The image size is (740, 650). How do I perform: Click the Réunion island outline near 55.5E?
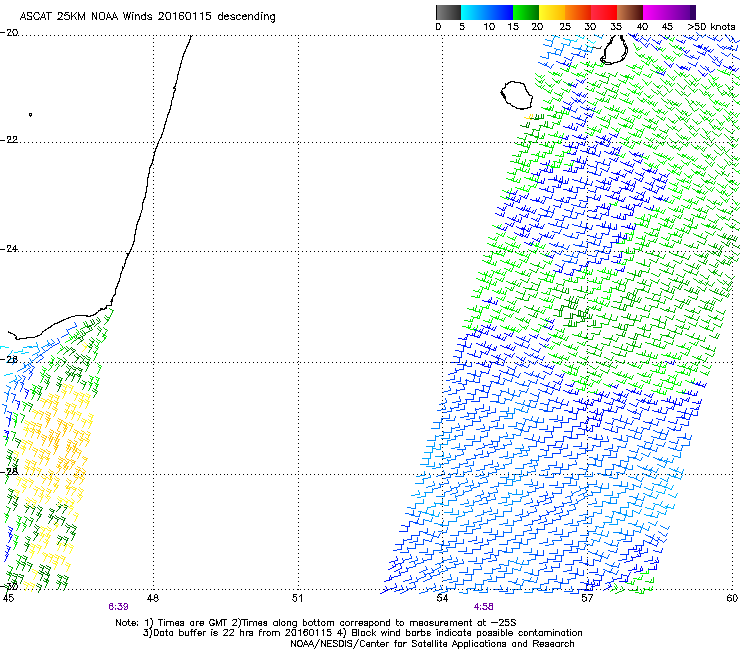tap(516, 95)
